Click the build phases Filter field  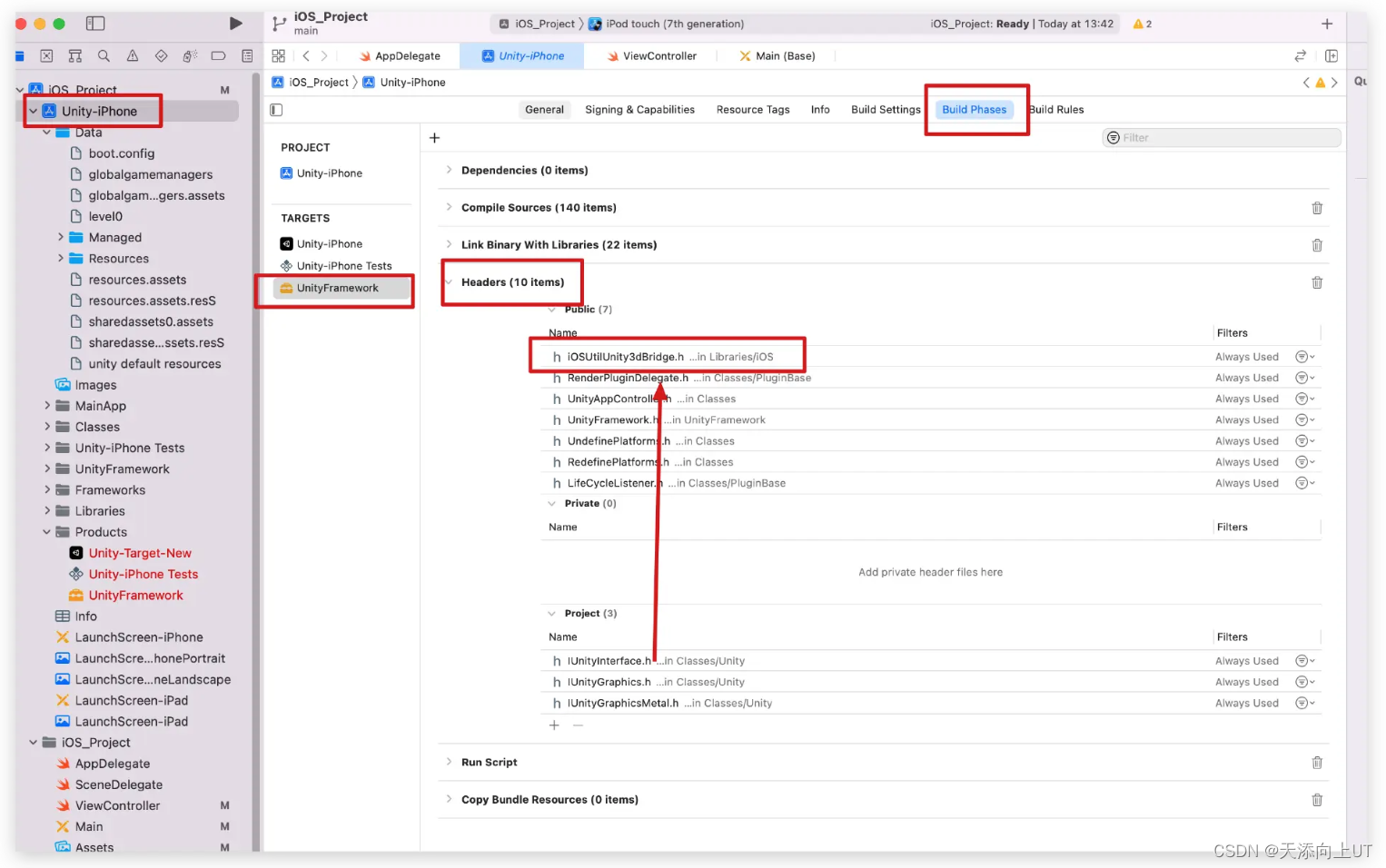(1222, 138)
